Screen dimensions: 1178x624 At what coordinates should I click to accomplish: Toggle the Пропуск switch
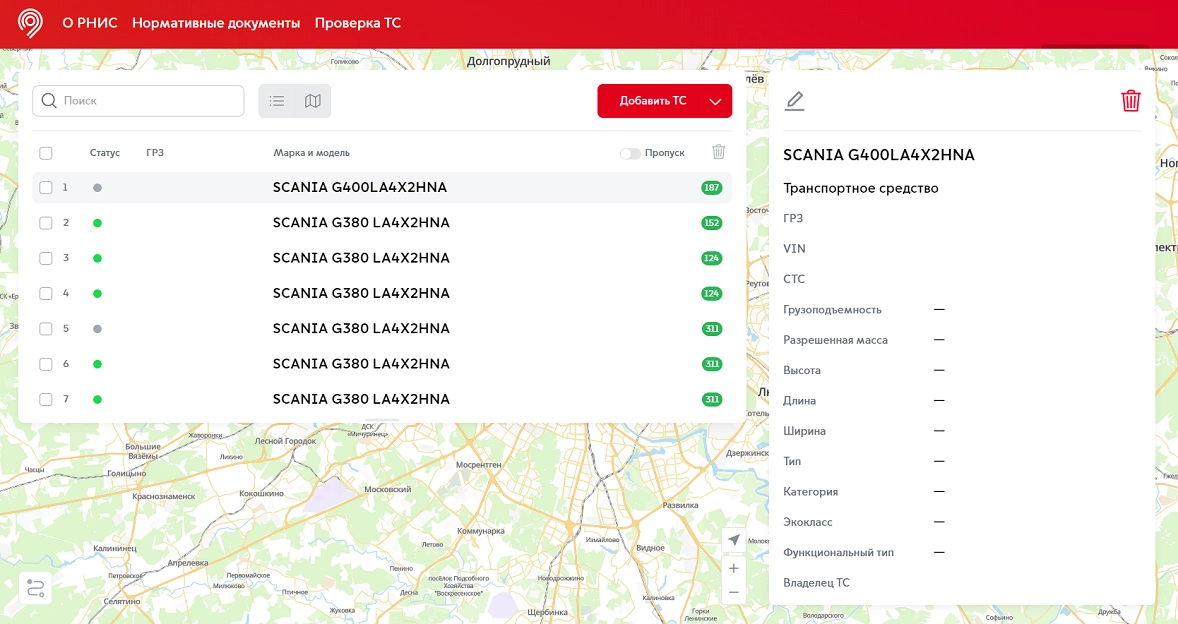pos(630,153)
